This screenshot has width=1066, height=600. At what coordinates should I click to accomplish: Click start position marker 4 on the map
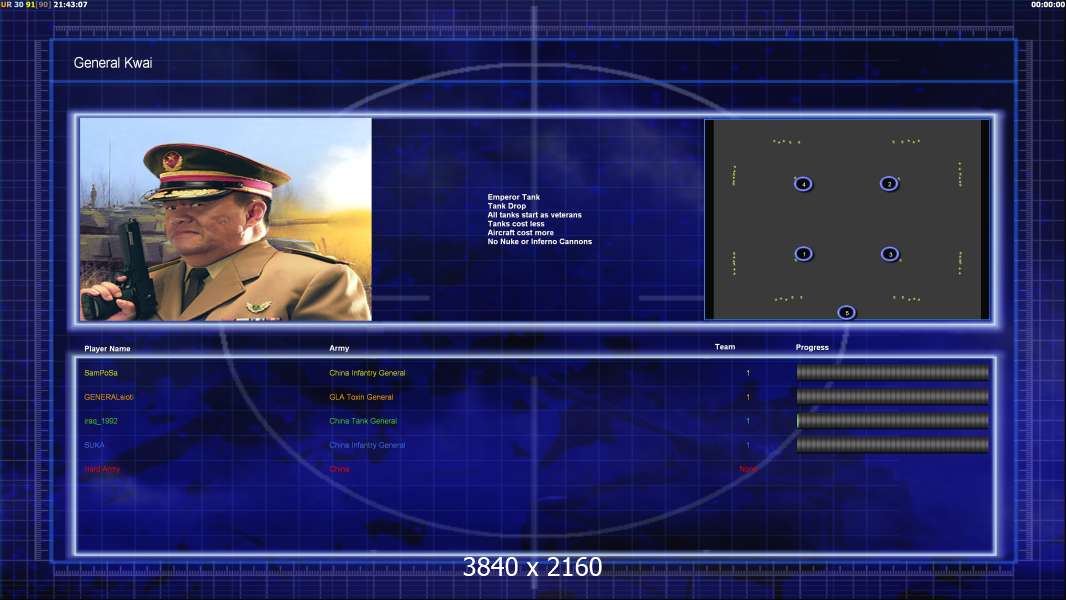[803, 184]
